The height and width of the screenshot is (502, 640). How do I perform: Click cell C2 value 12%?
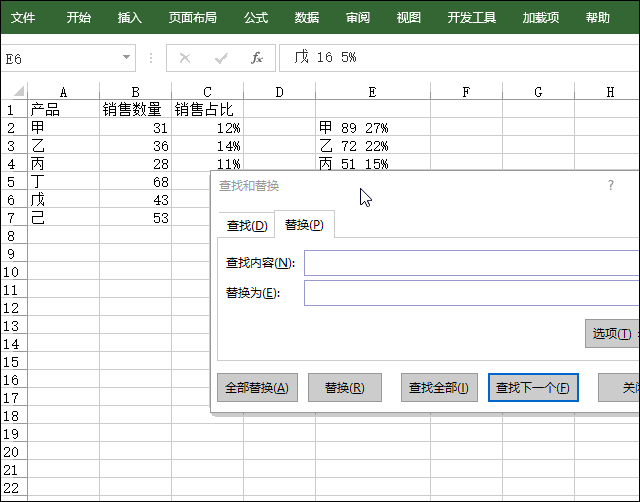pyautogui.click(x=207, y=128)
